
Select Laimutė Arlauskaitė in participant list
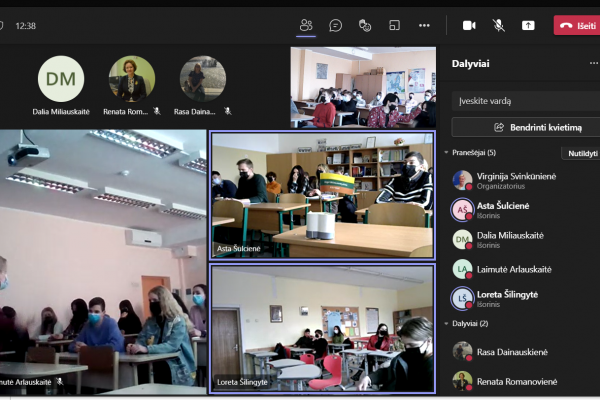(x=521, y=269)
